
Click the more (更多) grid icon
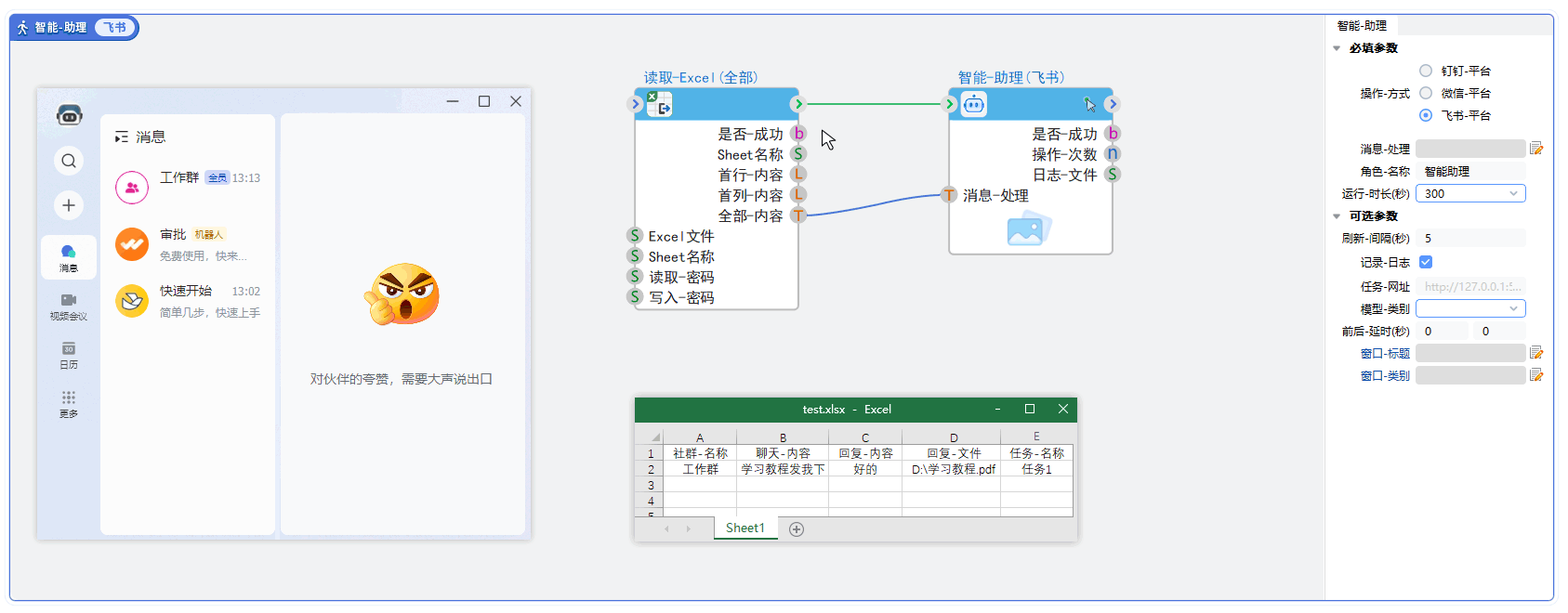coord(69,398)
